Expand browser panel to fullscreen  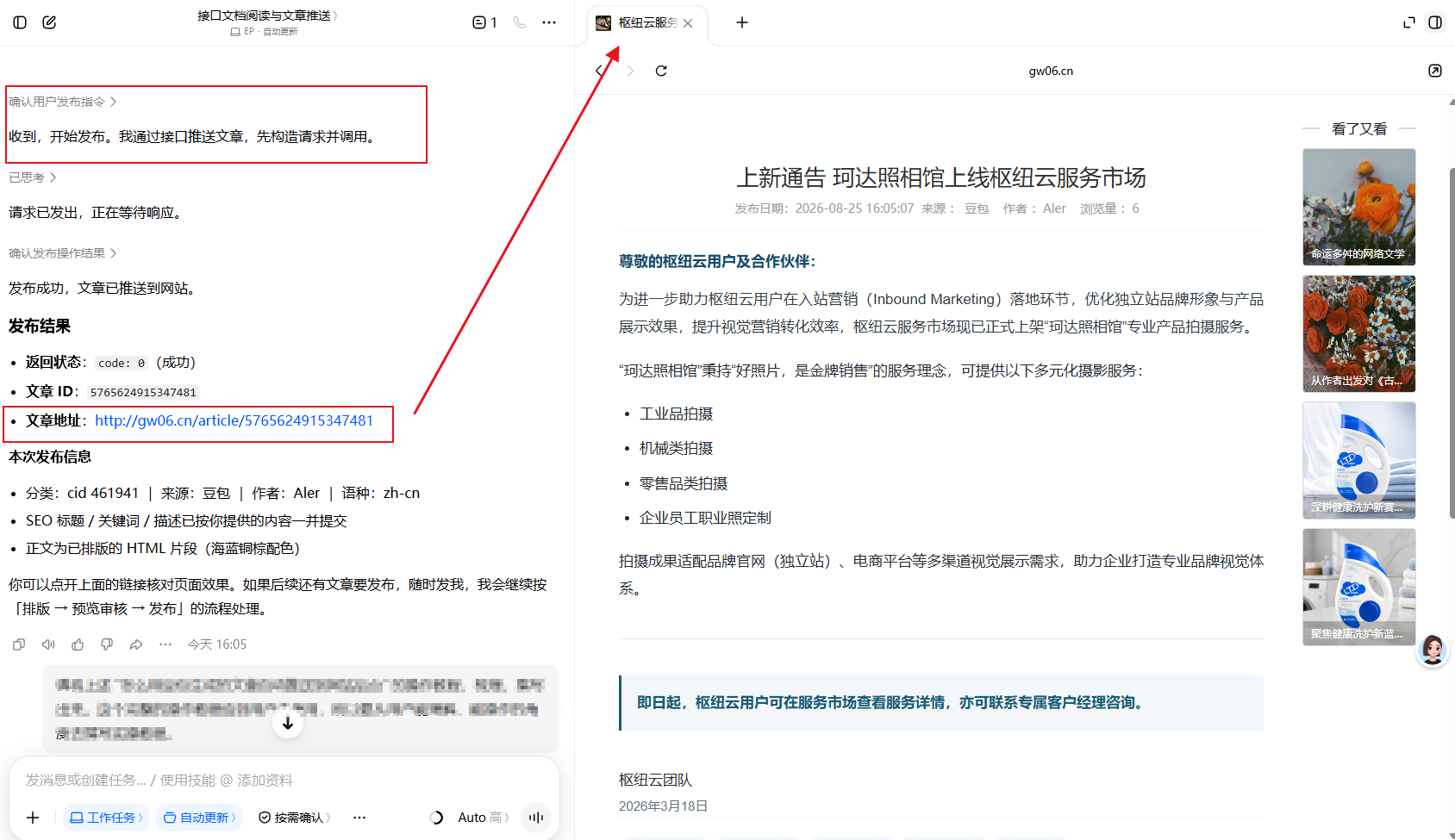point(1409,22)
